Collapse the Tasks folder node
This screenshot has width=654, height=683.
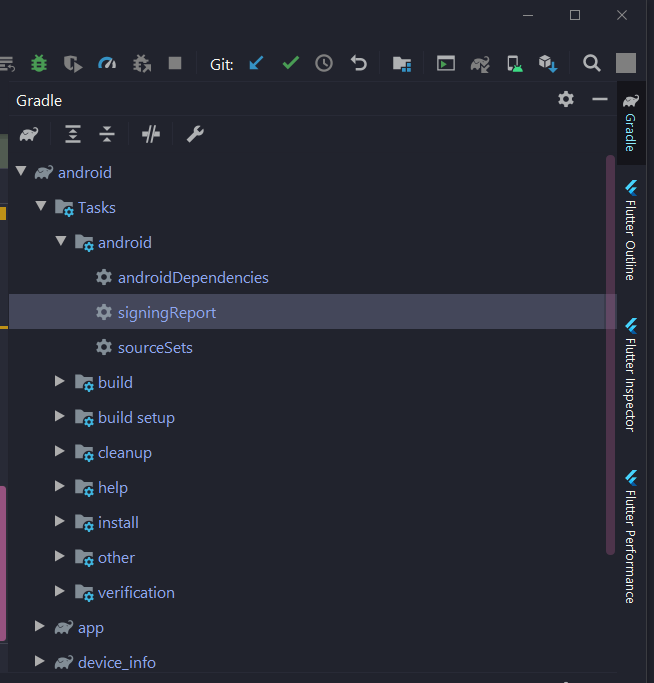pyautogui.click(x=41, y=207)
